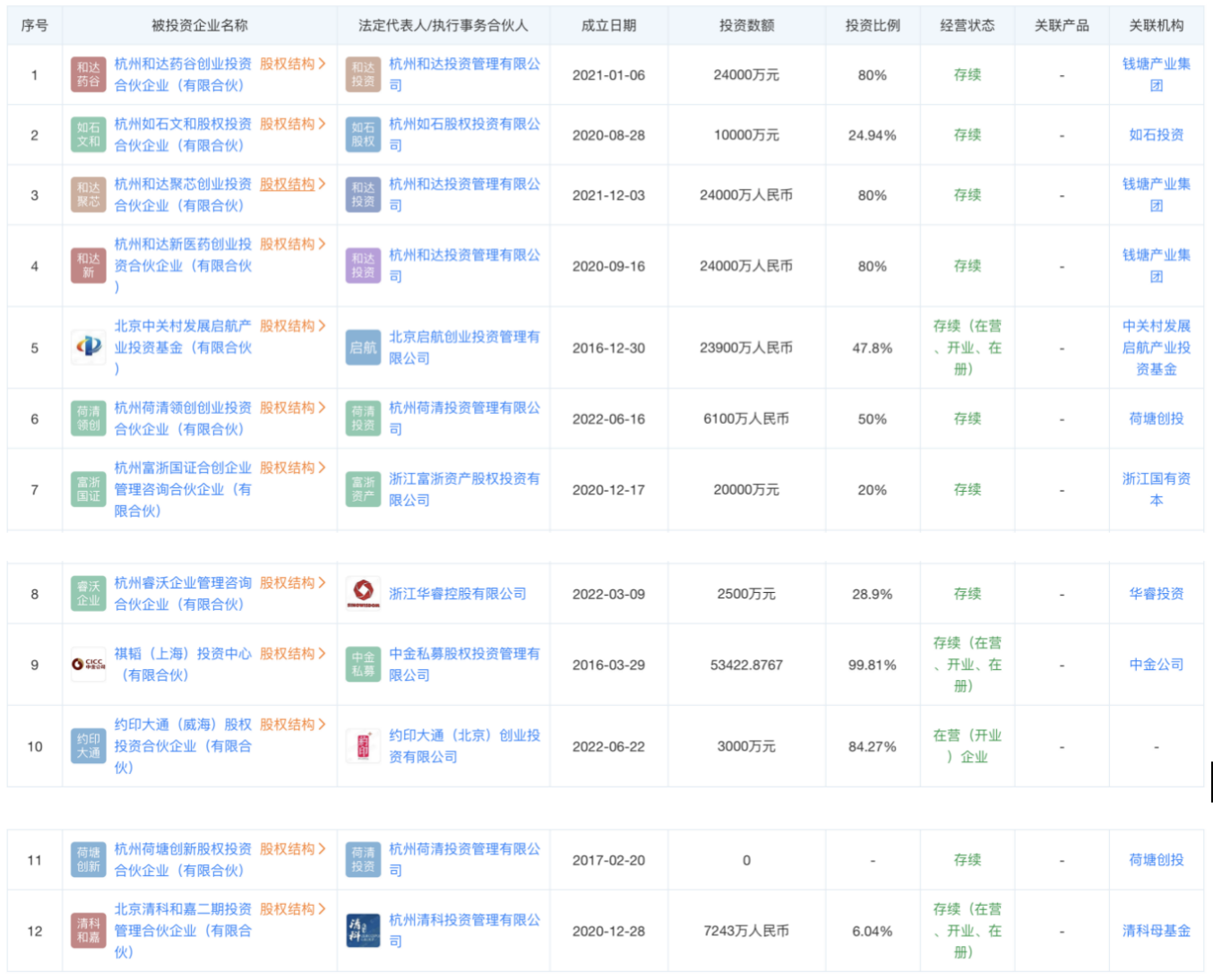
Task: Click the 浙江华睿控股 red logo icon
Action: click(363, 593)
